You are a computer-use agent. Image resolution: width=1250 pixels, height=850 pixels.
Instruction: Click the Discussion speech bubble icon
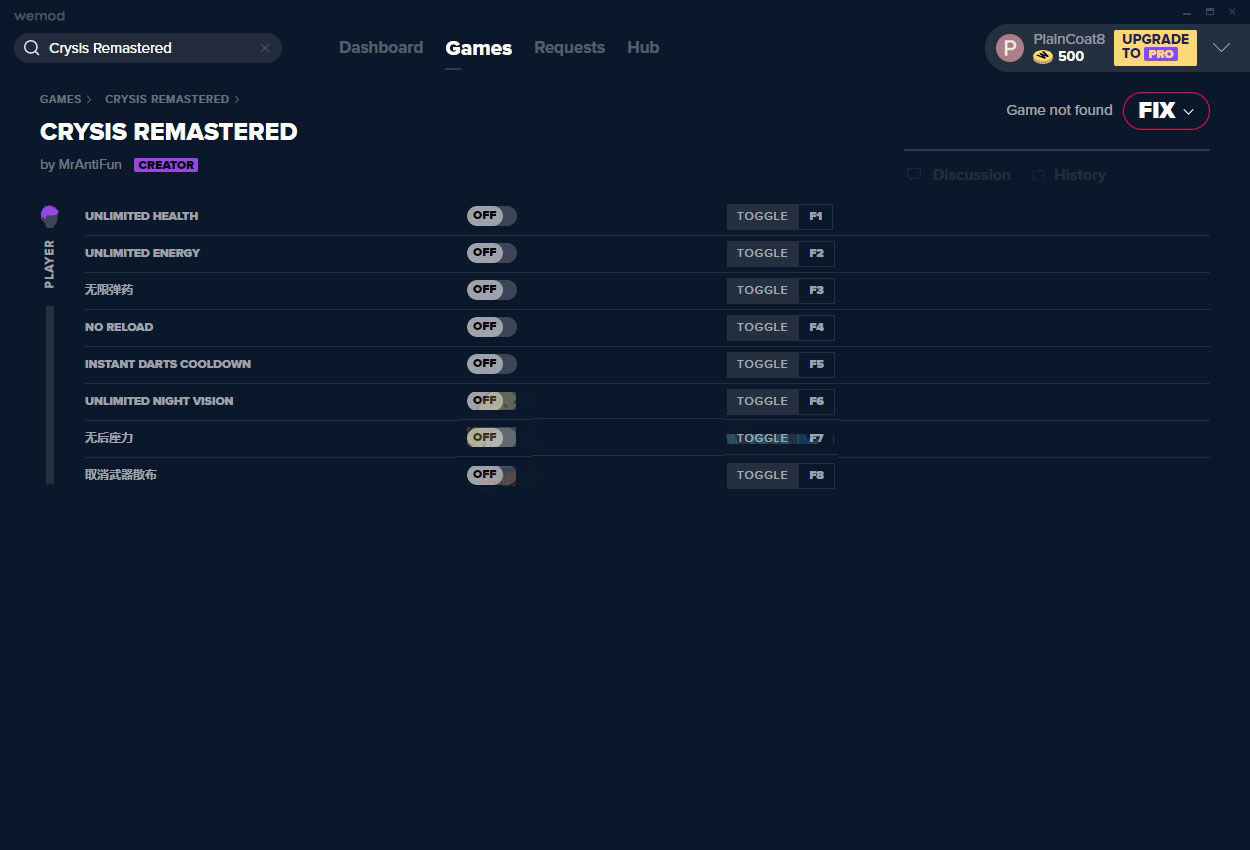[x=914, y=175]
